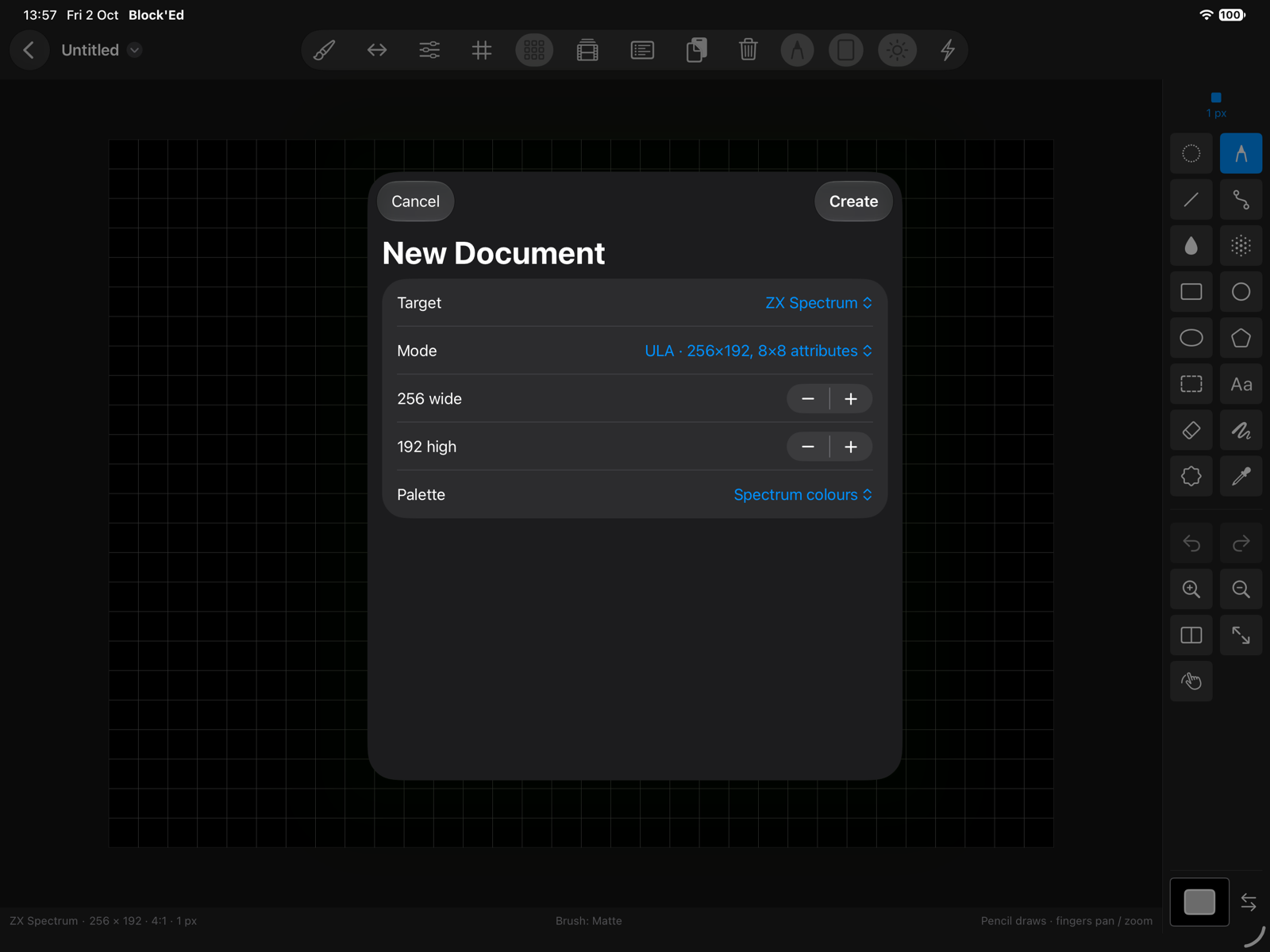Open the current grey colour swatch
Image resolution: width=1270 pixels, height=952 pixels.
coord(1199,902)
